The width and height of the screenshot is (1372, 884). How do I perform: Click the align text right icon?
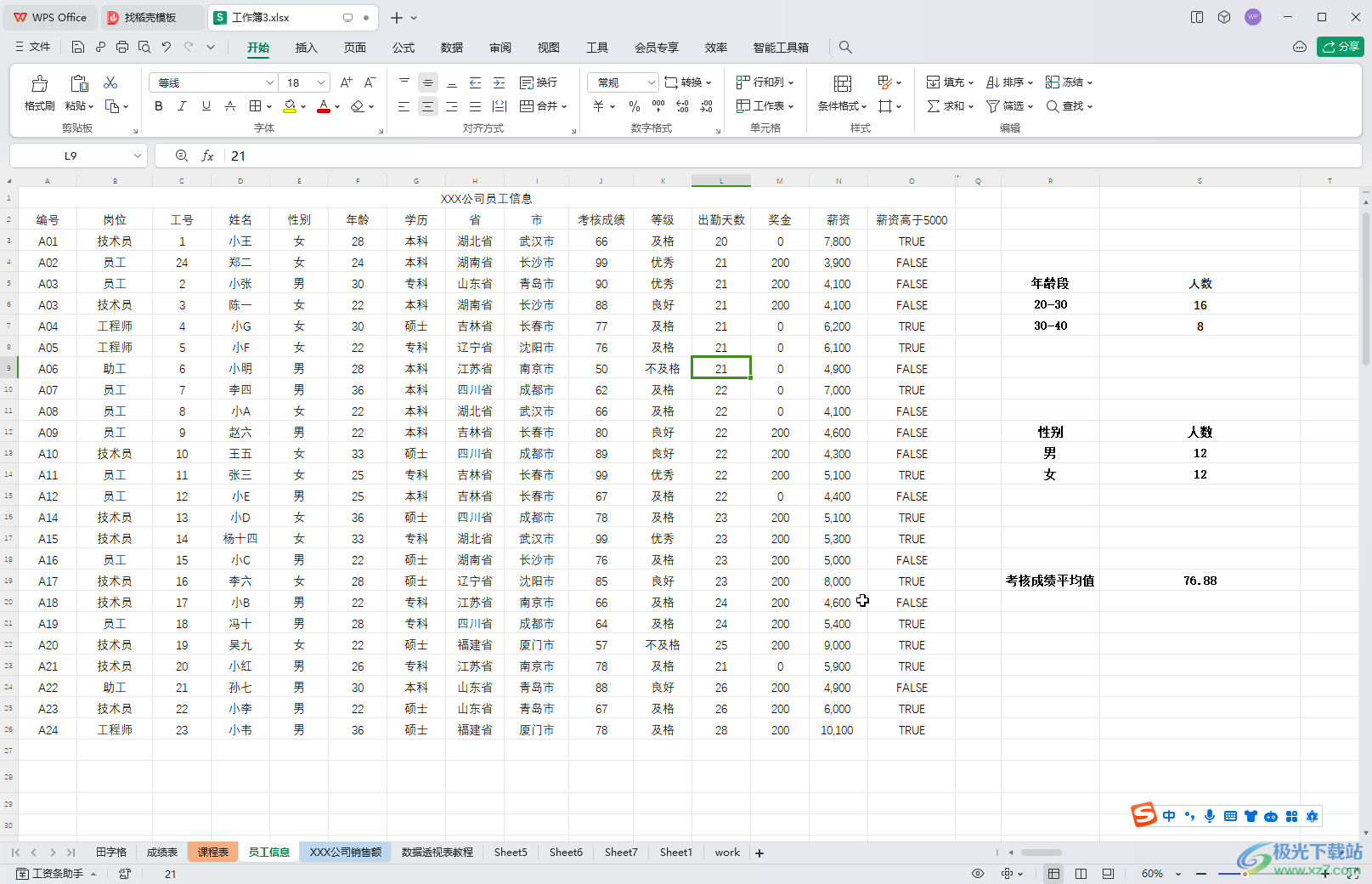point(452,106)
